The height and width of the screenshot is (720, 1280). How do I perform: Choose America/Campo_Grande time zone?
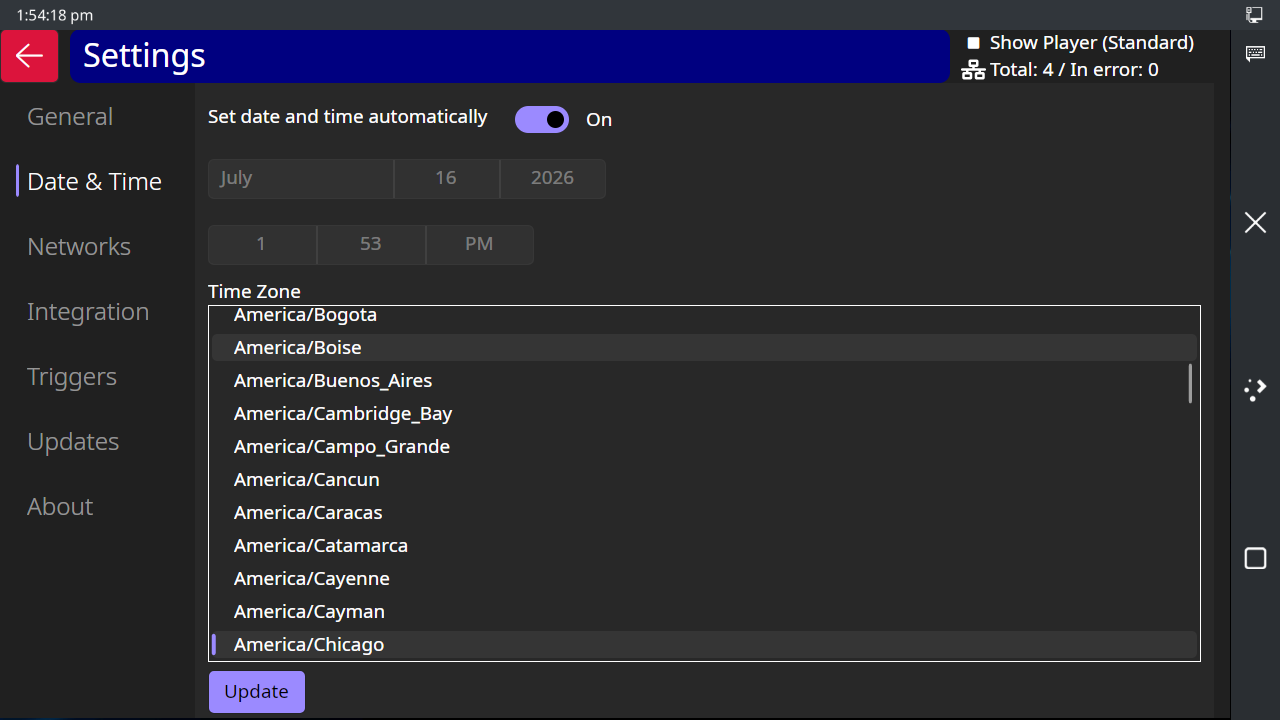704,446
